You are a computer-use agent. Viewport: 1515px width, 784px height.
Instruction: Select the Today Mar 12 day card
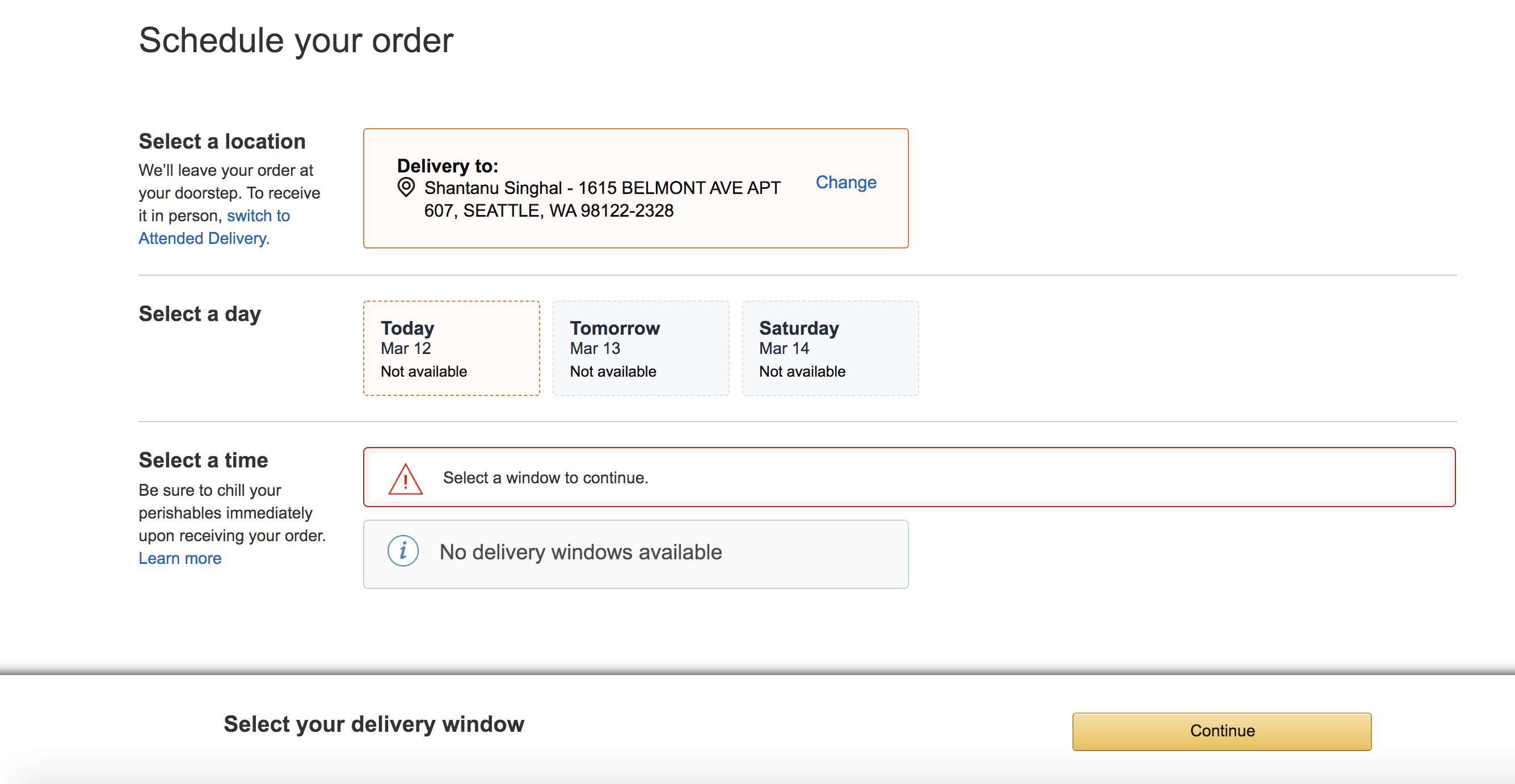[x=451, y=348]
